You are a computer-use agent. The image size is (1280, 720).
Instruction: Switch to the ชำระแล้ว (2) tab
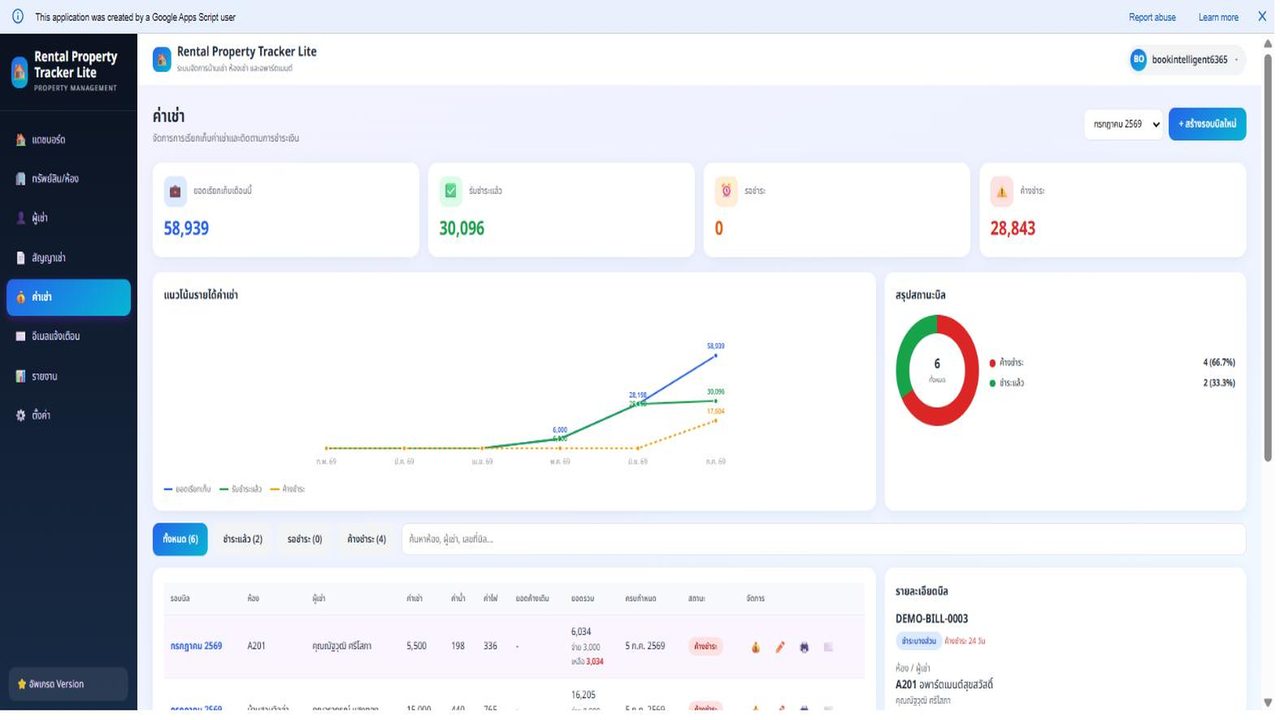(243, 539)
